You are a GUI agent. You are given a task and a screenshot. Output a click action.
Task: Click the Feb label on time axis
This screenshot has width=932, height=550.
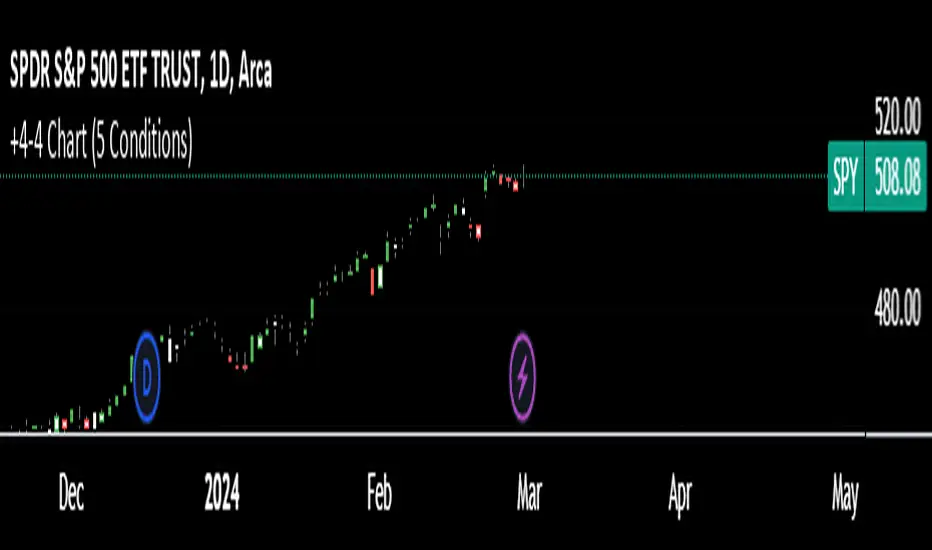point(379,492)
